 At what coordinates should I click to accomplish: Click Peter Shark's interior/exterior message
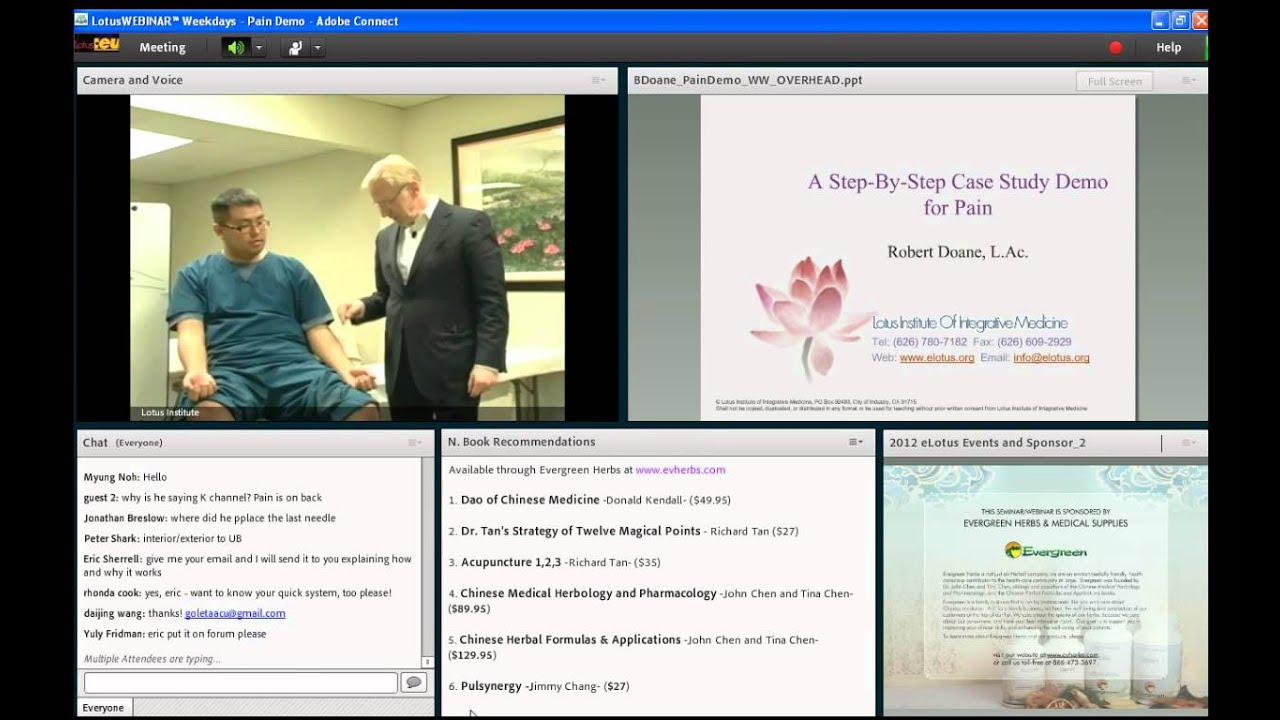pos(162,538)
